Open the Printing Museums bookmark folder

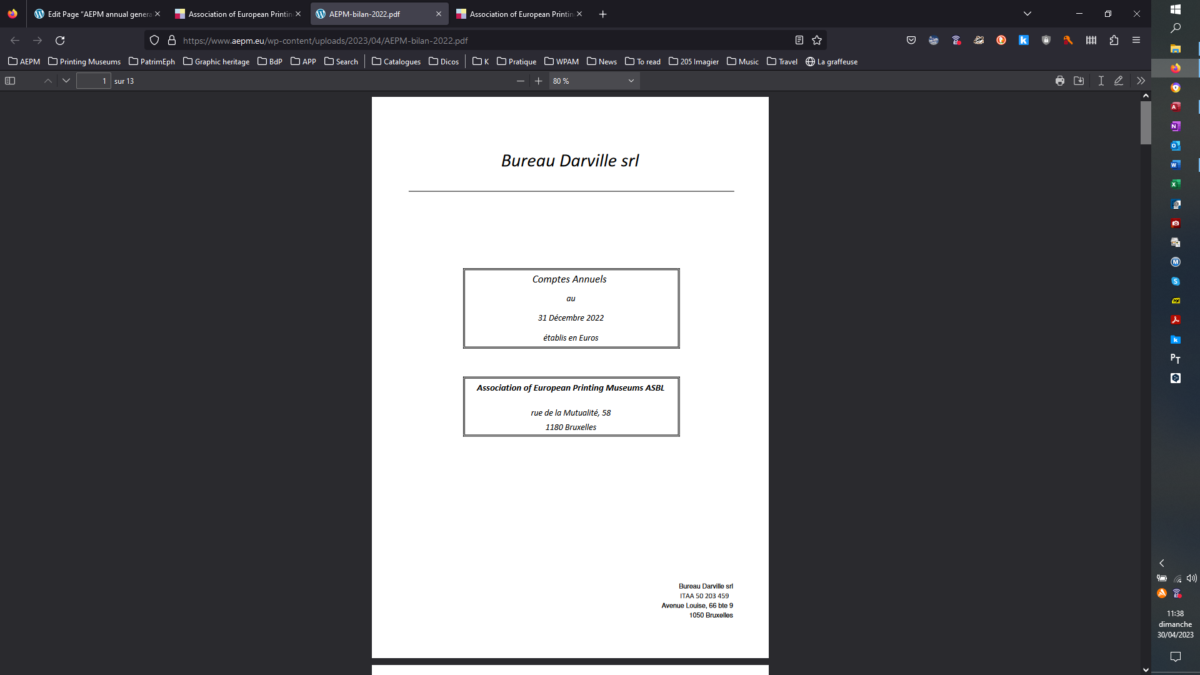84,62
